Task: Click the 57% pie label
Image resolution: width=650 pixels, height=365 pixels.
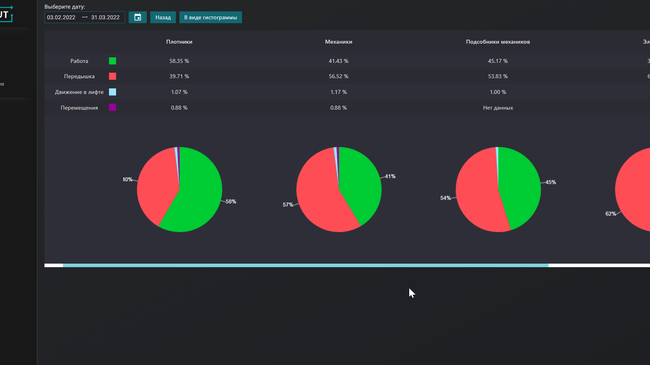Action: click(288, 204)
